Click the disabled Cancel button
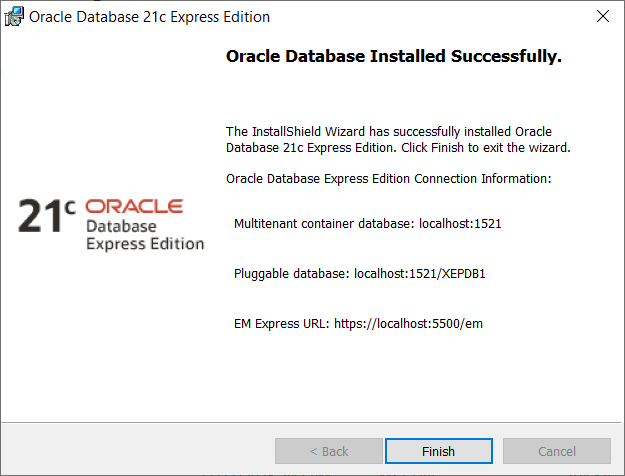 point(556,451)
